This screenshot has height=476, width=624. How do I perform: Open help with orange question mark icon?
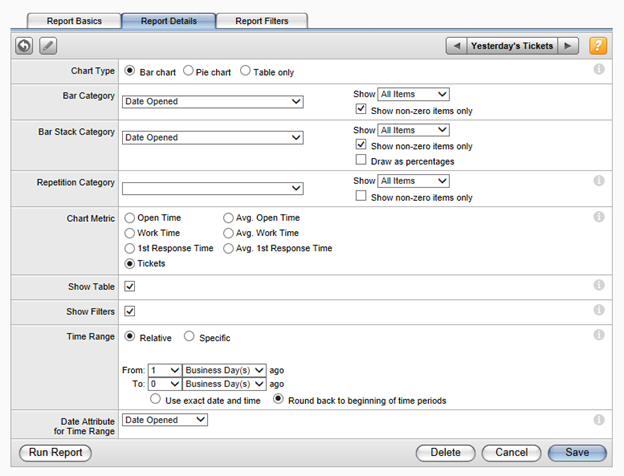coord(598,46)
